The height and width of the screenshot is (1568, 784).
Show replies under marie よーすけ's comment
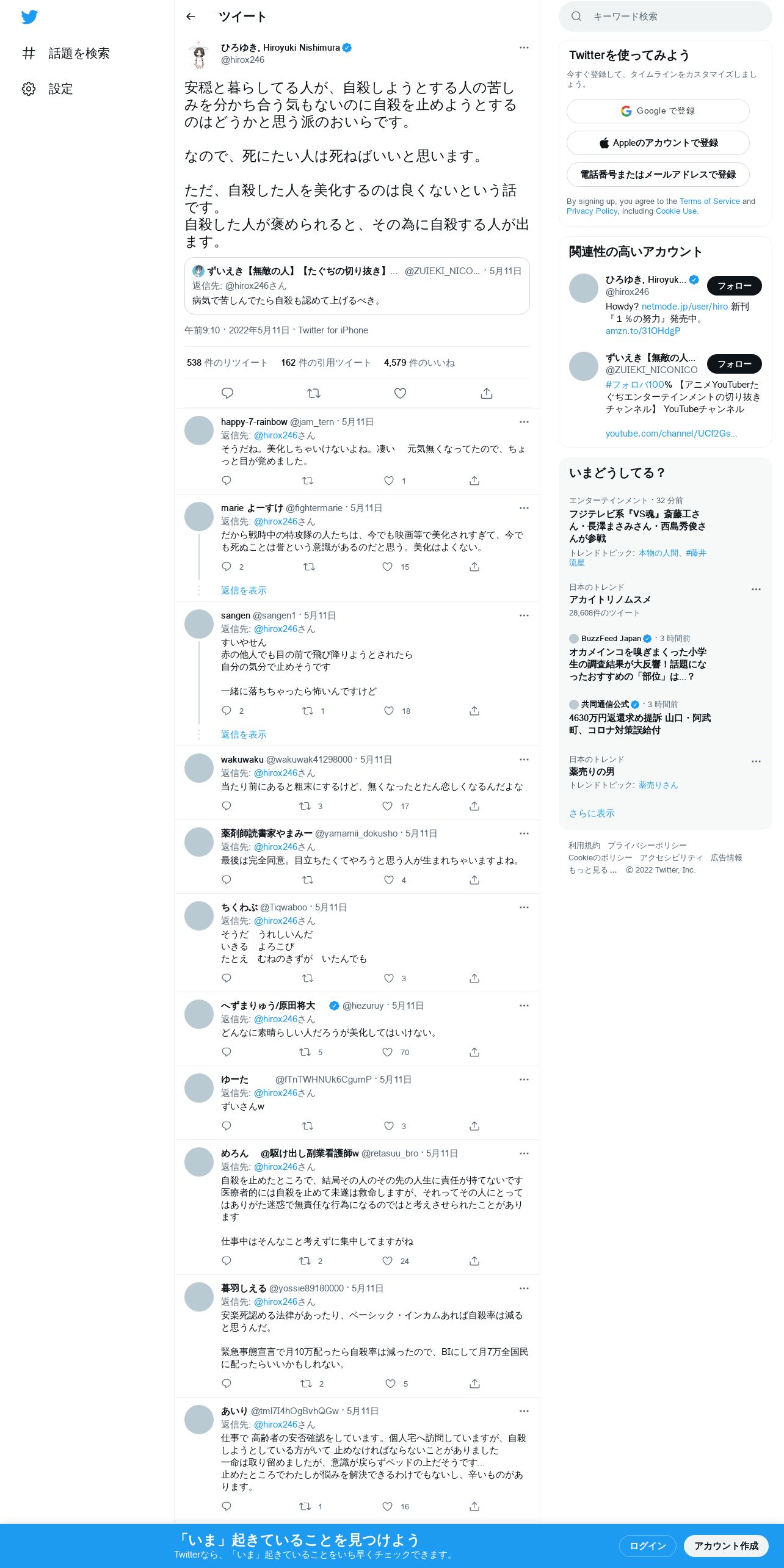pos(244,590)
